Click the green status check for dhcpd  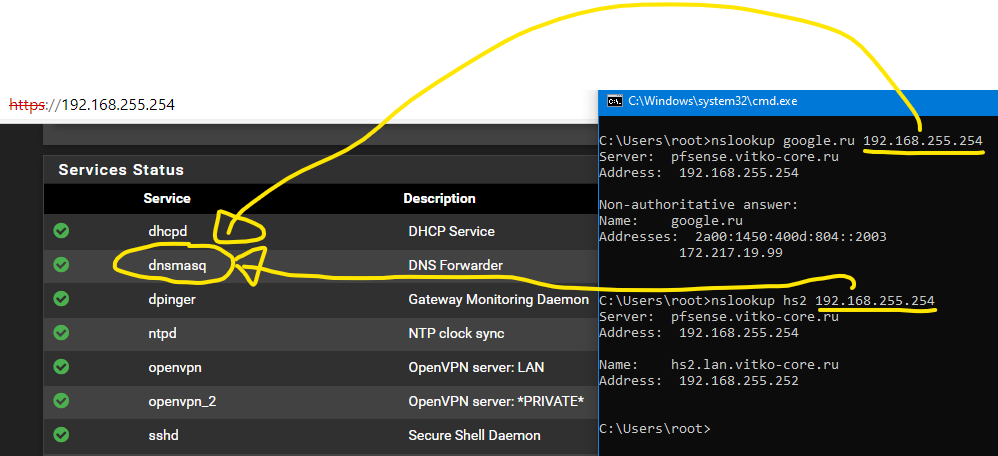coord(61,231)
